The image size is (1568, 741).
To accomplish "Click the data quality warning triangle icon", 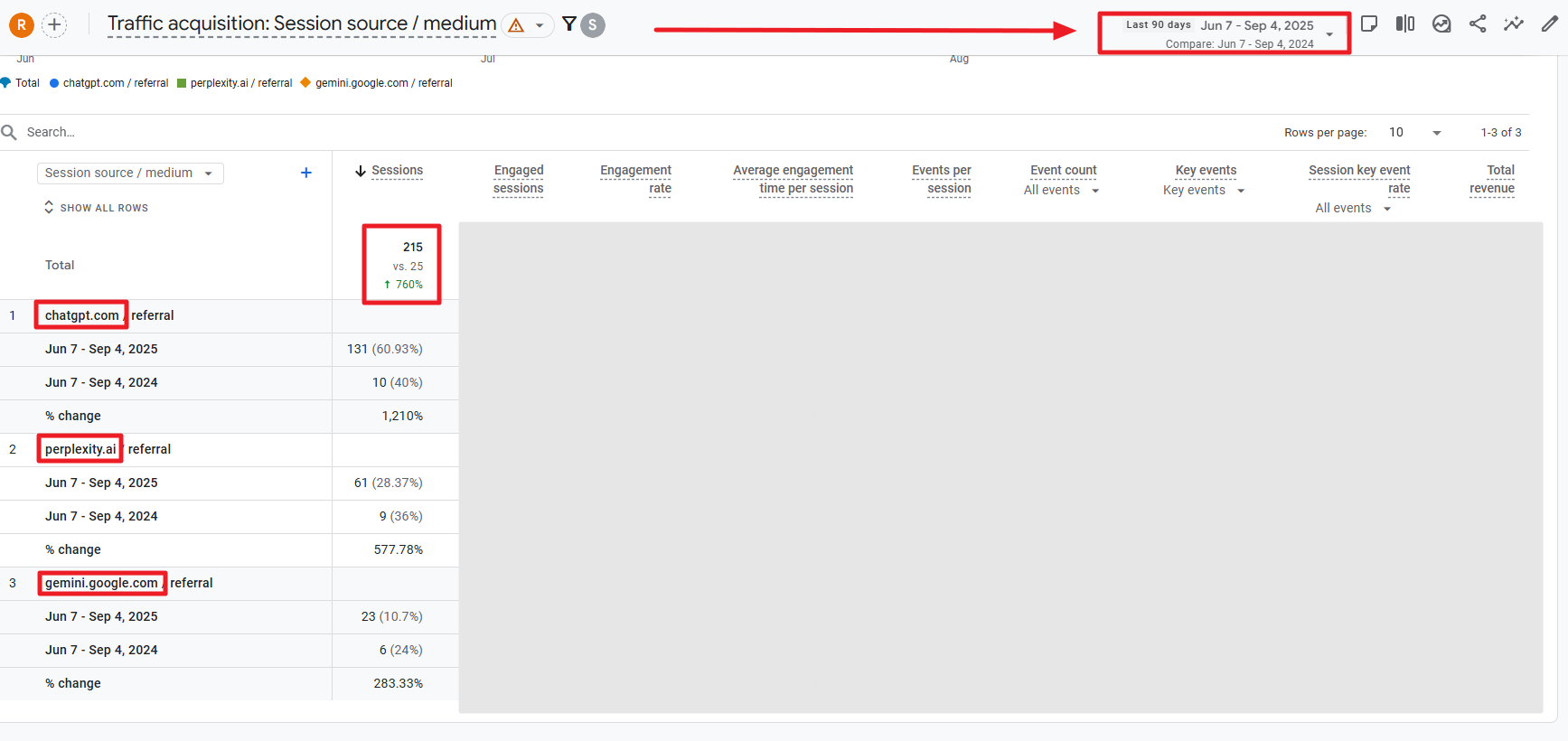I will 516,25.
